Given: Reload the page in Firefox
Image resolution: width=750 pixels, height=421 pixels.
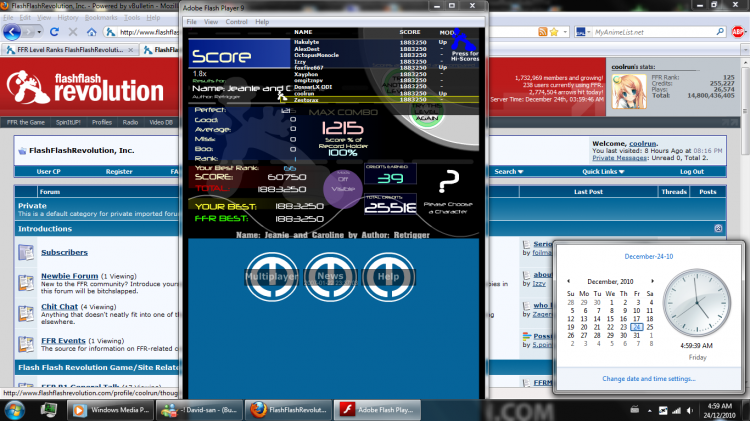Looking at the screenshot, I should tap(54, 32).
